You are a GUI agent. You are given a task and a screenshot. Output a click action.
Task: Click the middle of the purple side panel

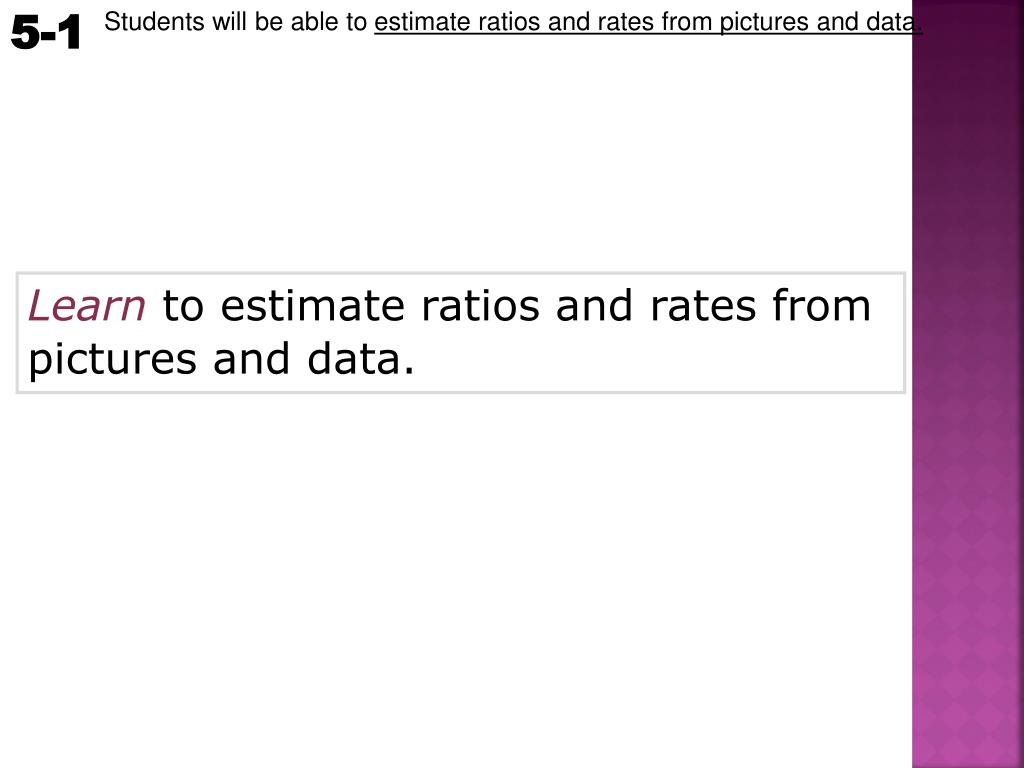968,384
